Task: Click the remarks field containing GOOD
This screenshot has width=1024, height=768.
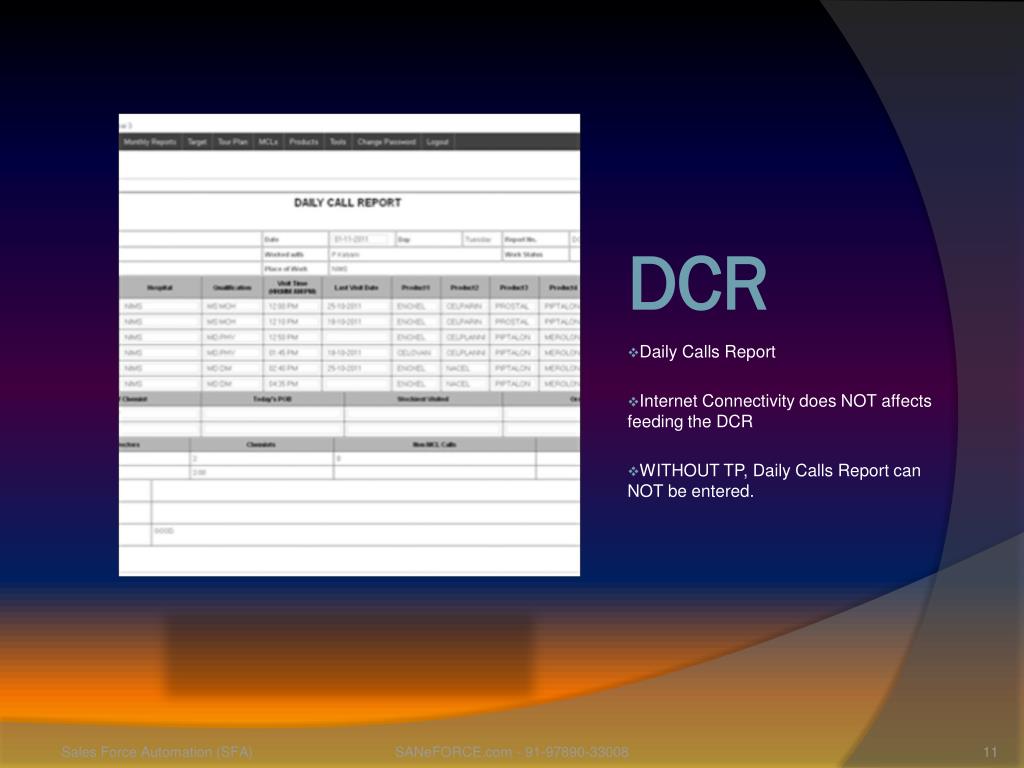Action: coord(366,534)
